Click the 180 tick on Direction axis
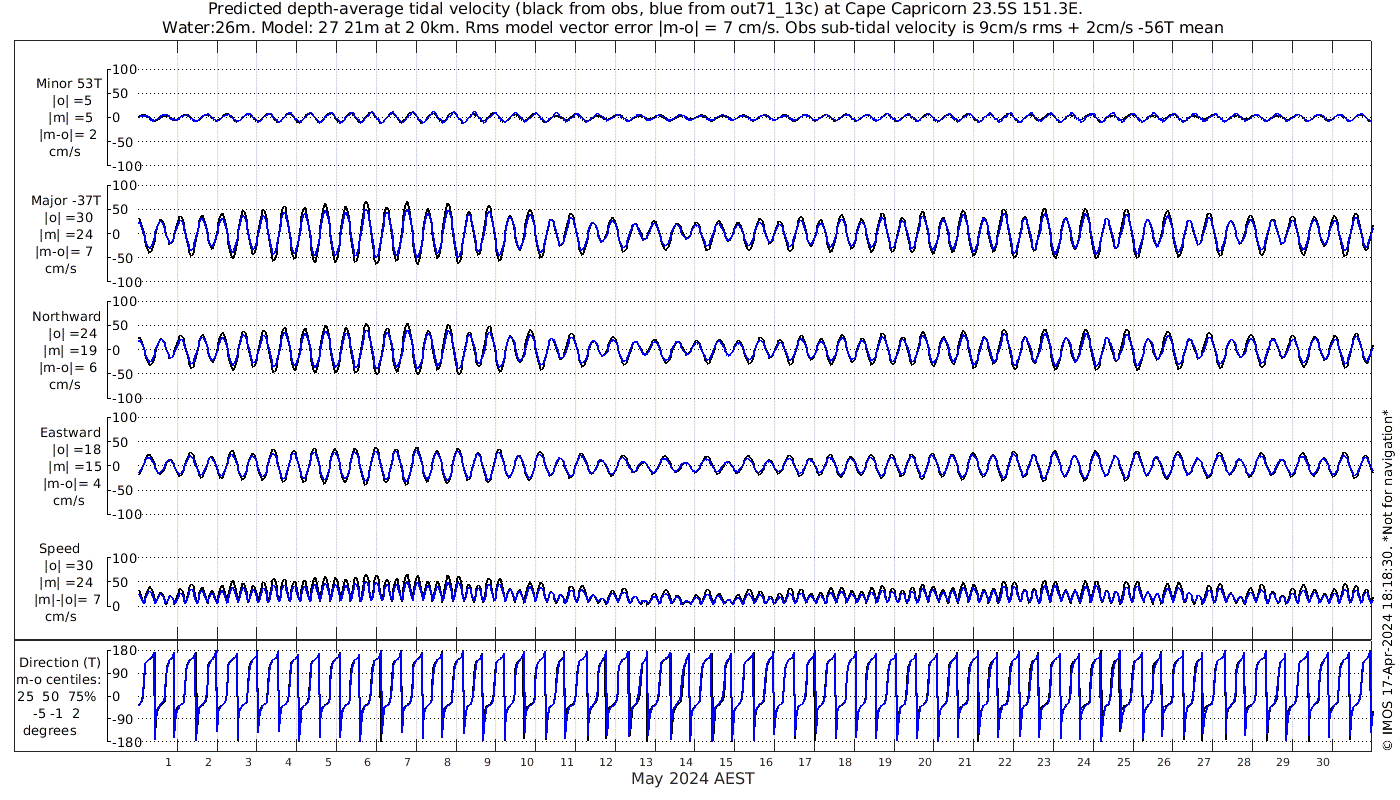The image size is (1400, 800). point(124,651)
